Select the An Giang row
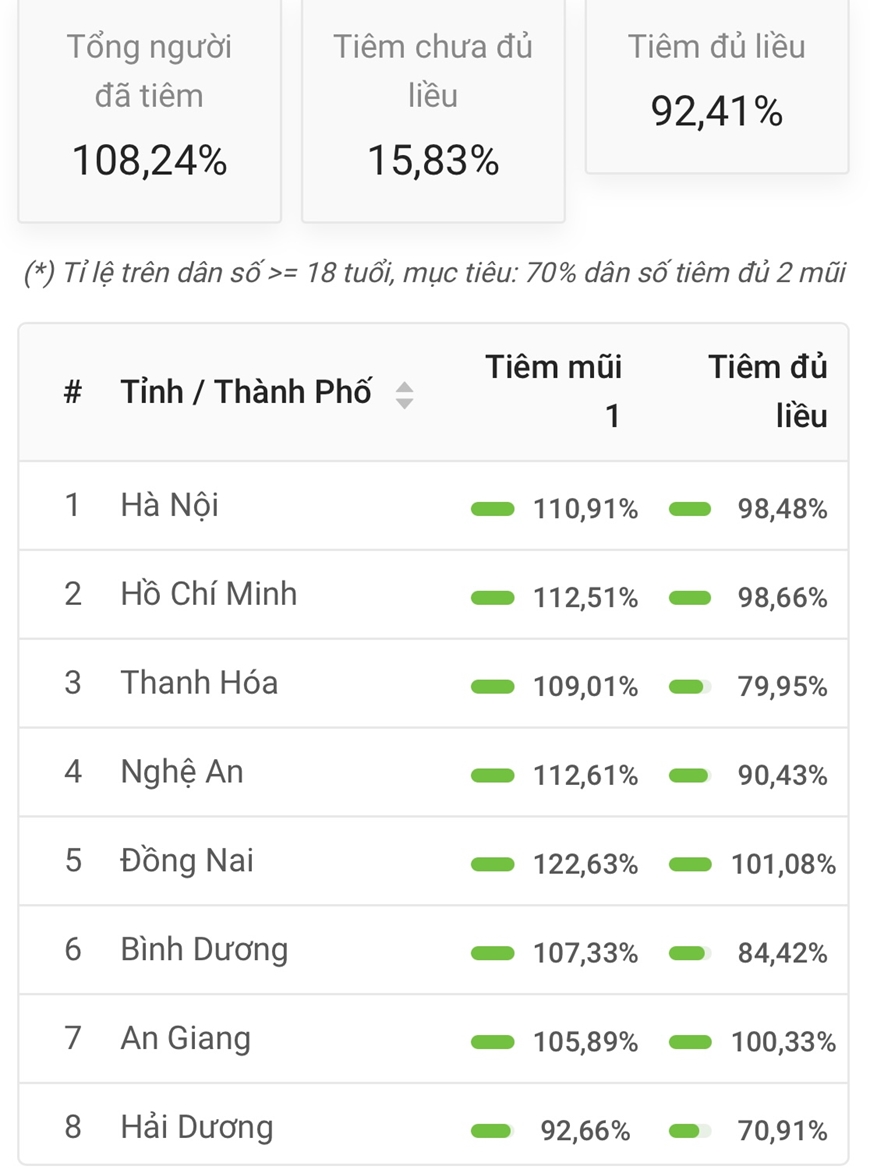The width and height of the screenshot is (870, 1173). pos(433,1039)
